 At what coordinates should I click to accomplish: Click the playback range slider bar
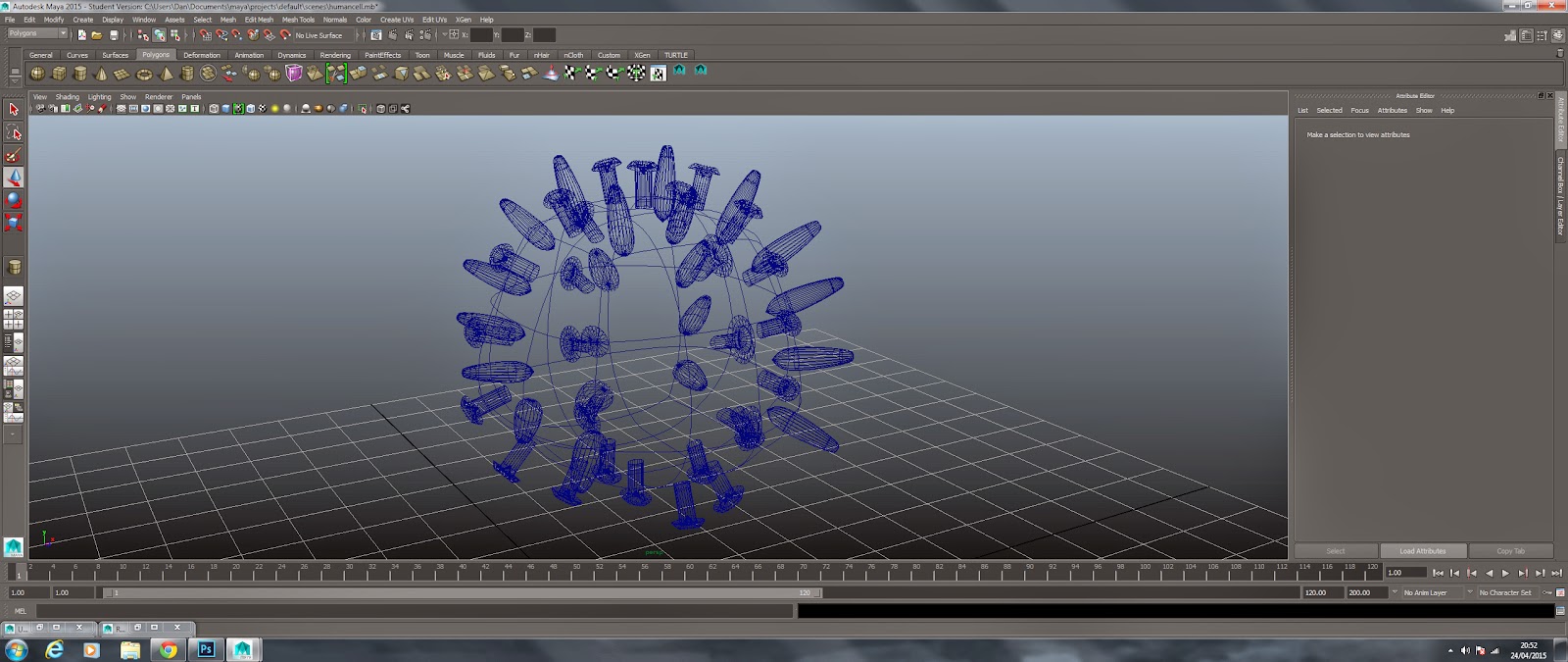[x=463, y=592]
